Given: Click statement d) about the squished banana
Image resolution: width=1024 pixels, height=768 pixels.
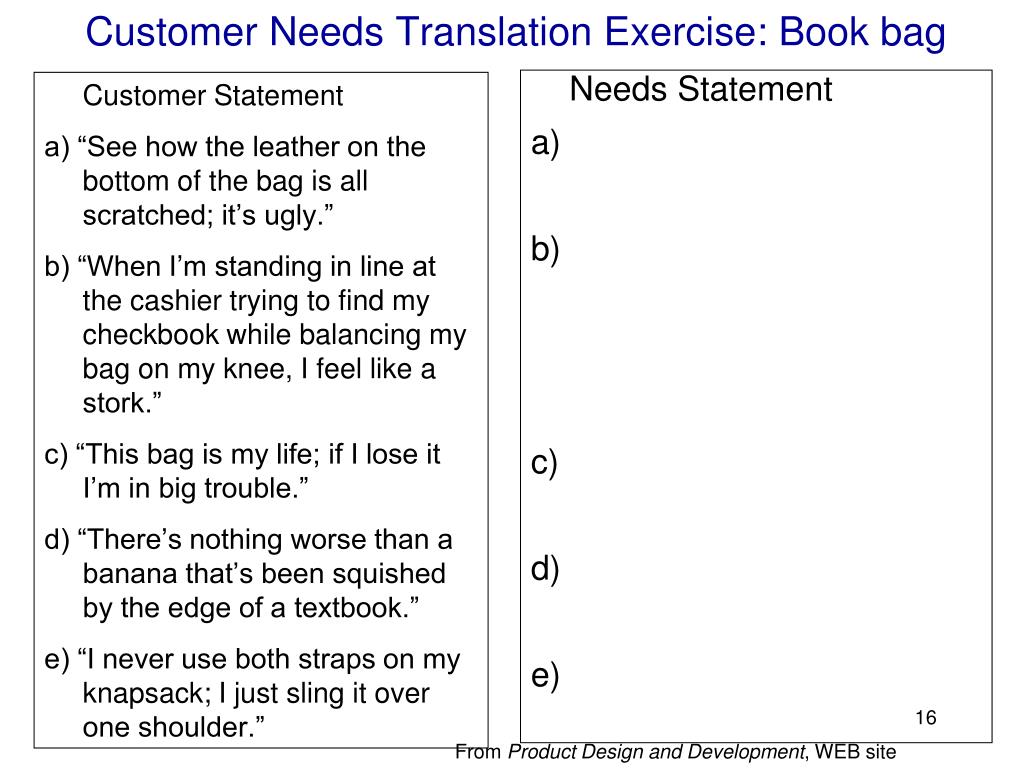Looking at the screenshot, I should click(248, 573).
